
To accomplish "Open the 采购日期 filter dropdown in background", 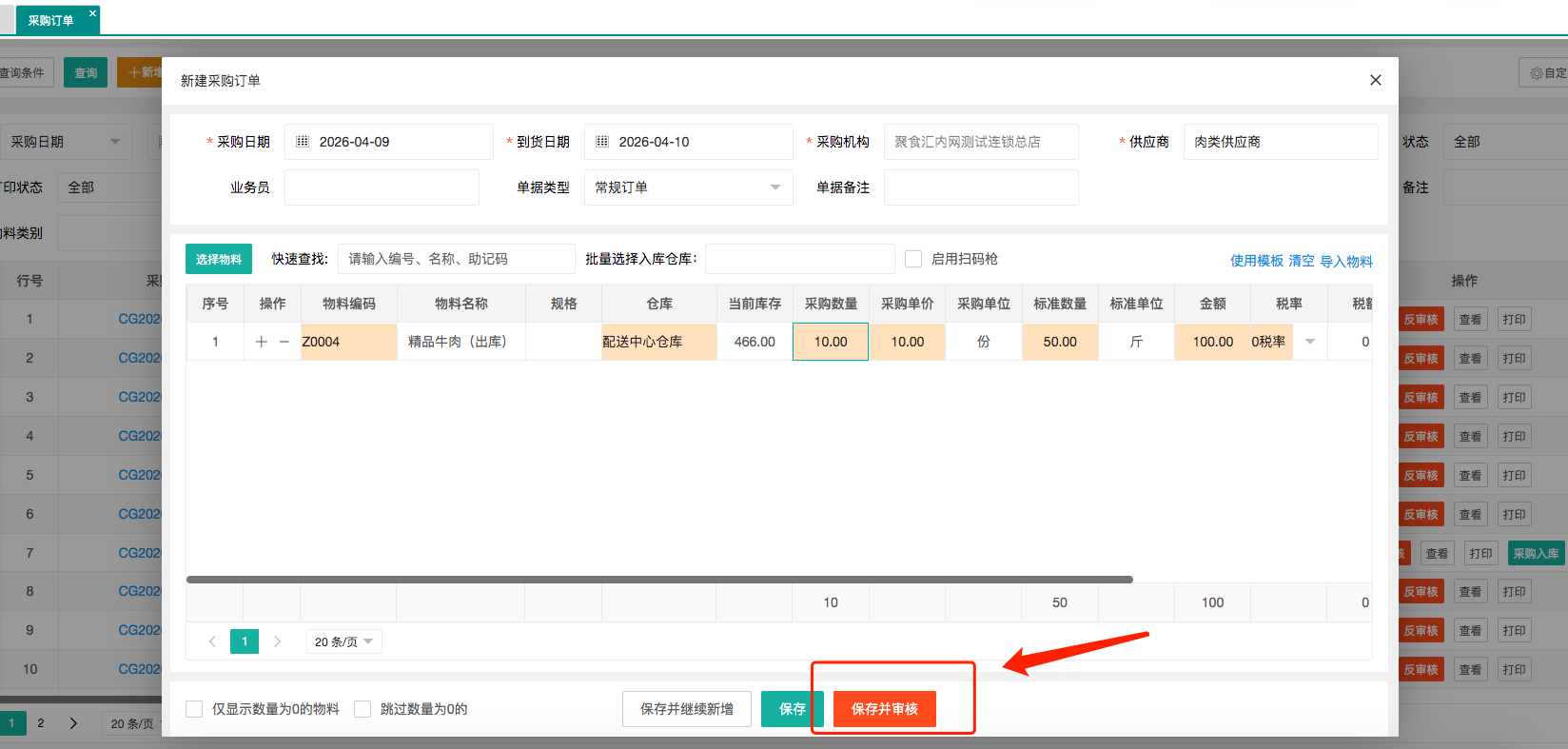I will 67,142.
